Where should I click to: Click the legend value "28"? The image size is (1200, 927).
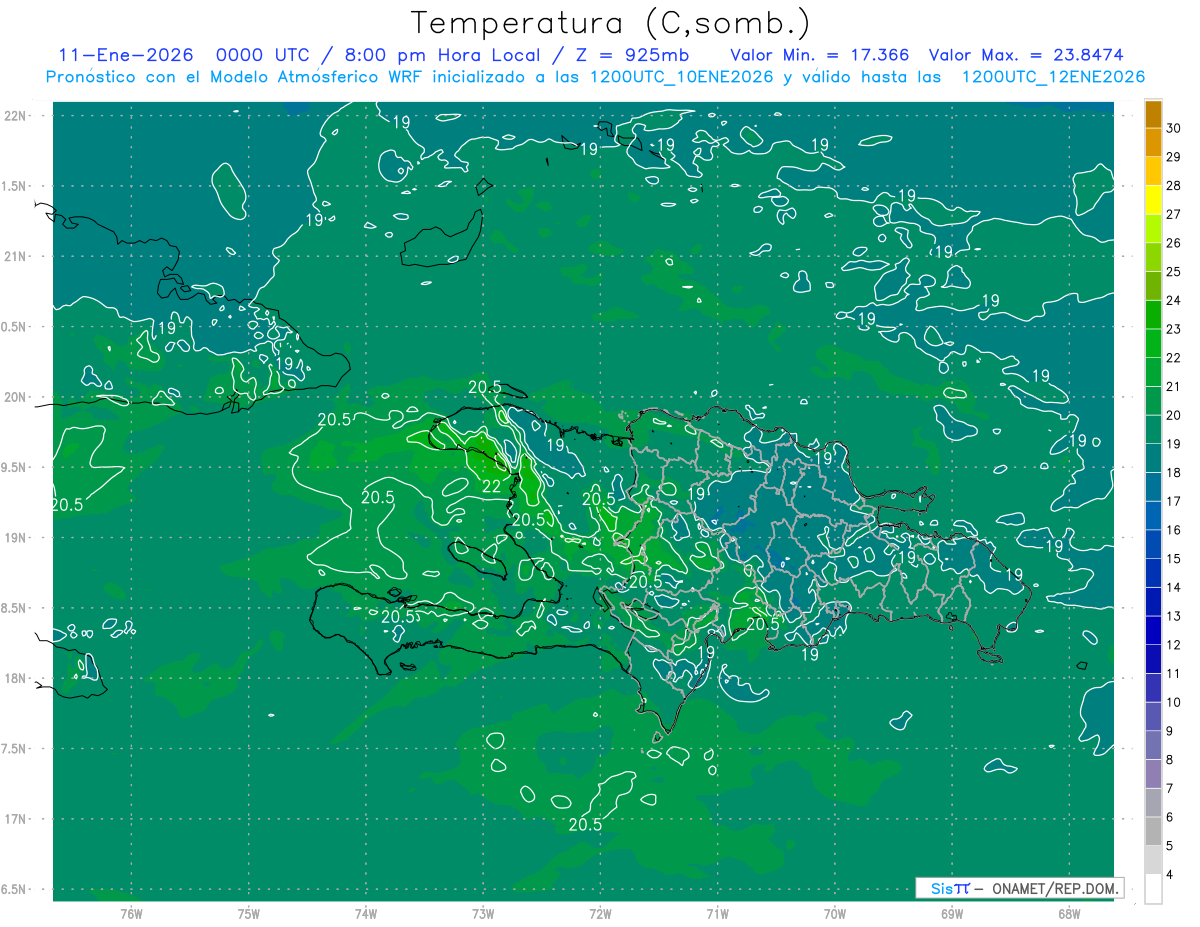point(1174,185)
